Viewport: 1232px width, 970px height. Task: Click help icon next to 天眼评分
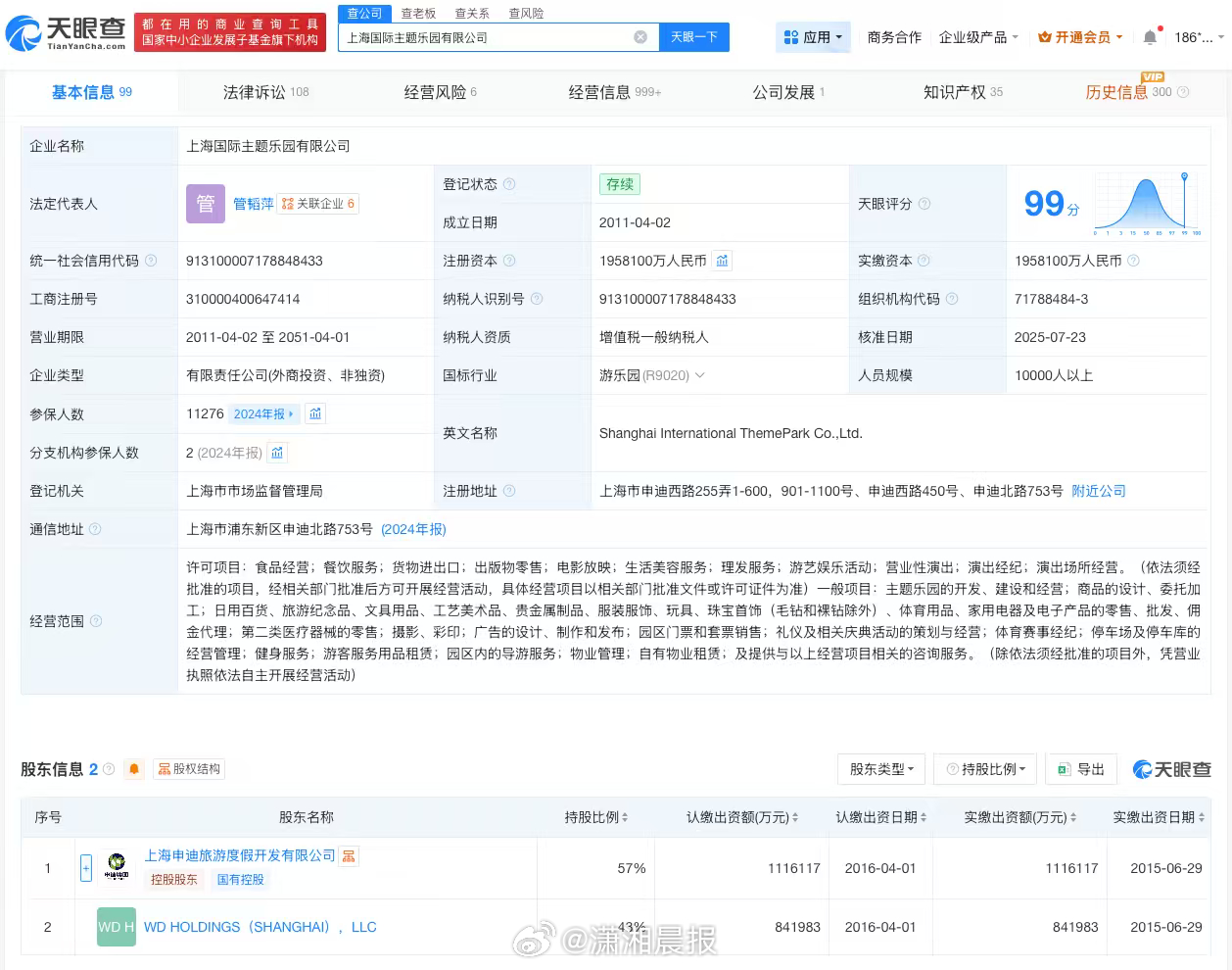[x=924, y=204]
